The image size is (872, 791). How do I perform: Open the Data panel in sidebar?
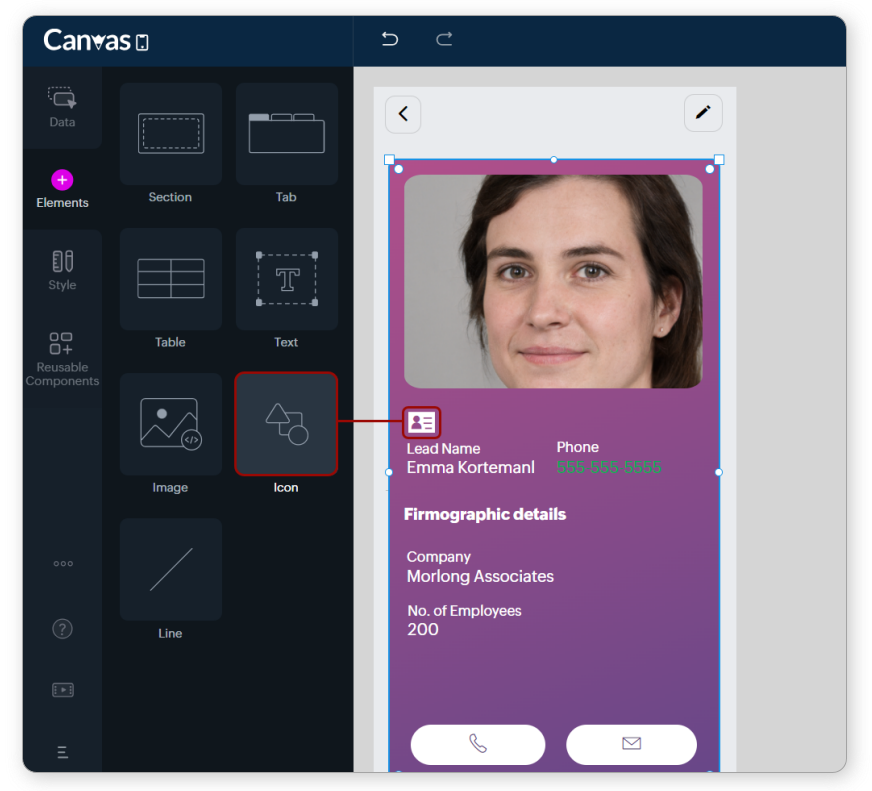62,107
